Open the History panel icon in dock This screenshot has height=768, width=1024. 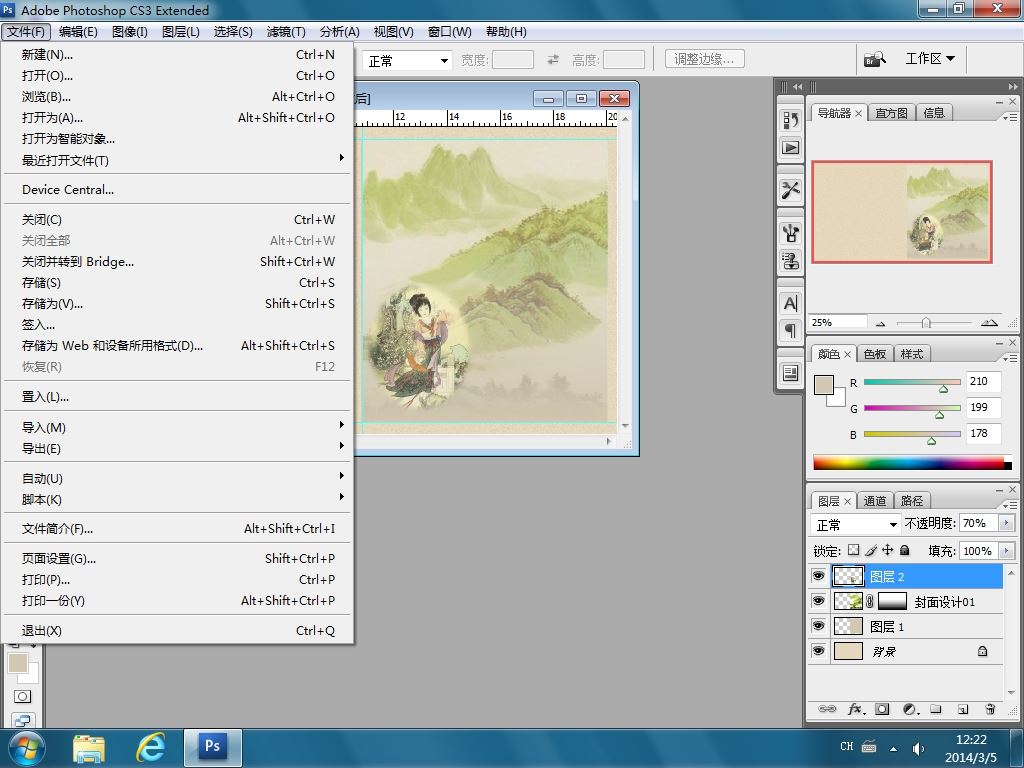[790, 120]
